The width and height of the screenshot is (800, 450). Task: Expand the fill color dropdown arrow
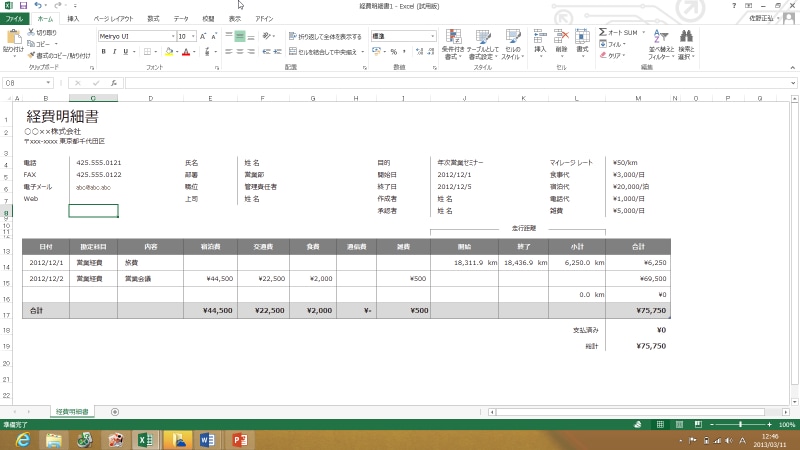(177, 52)
